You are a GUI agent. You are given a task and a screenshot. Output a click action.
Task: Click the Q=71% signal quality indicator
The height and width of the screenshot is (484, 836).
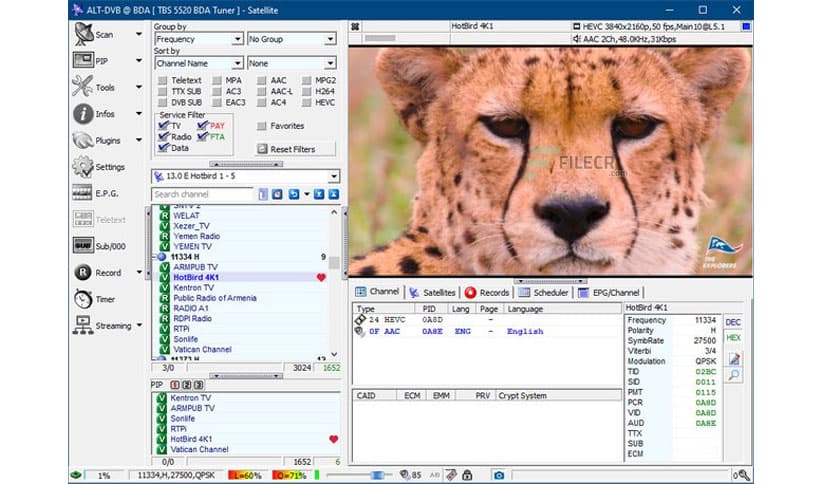click(289, 475)
